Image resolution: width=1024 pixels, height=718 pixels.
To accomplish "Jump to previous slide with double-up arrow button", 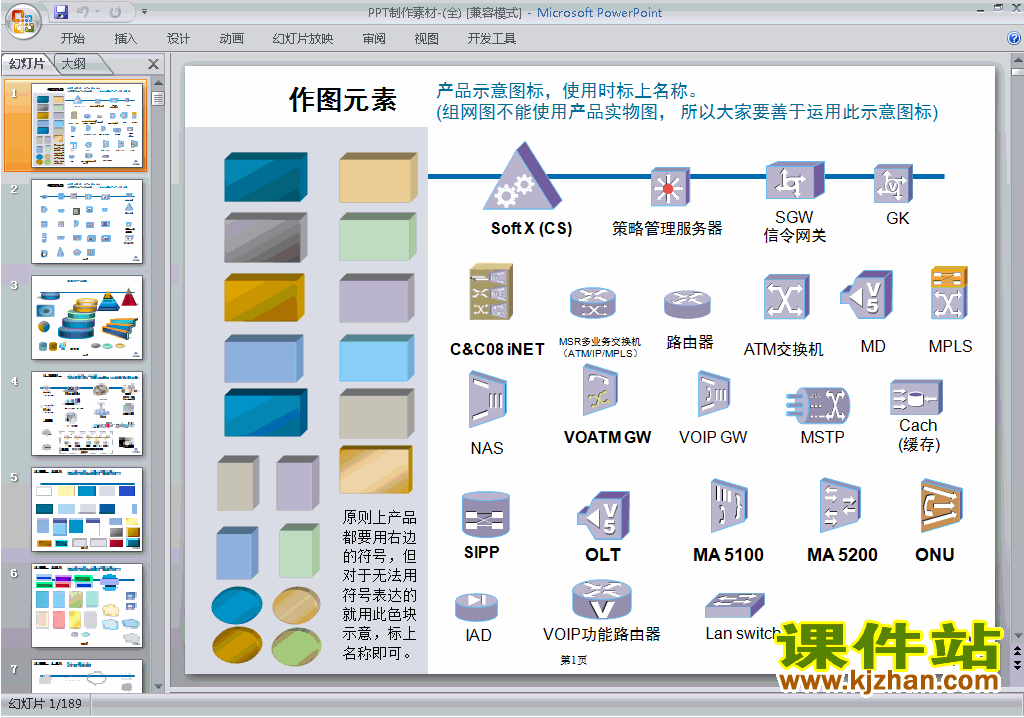I will click(x=1017, y=651).
